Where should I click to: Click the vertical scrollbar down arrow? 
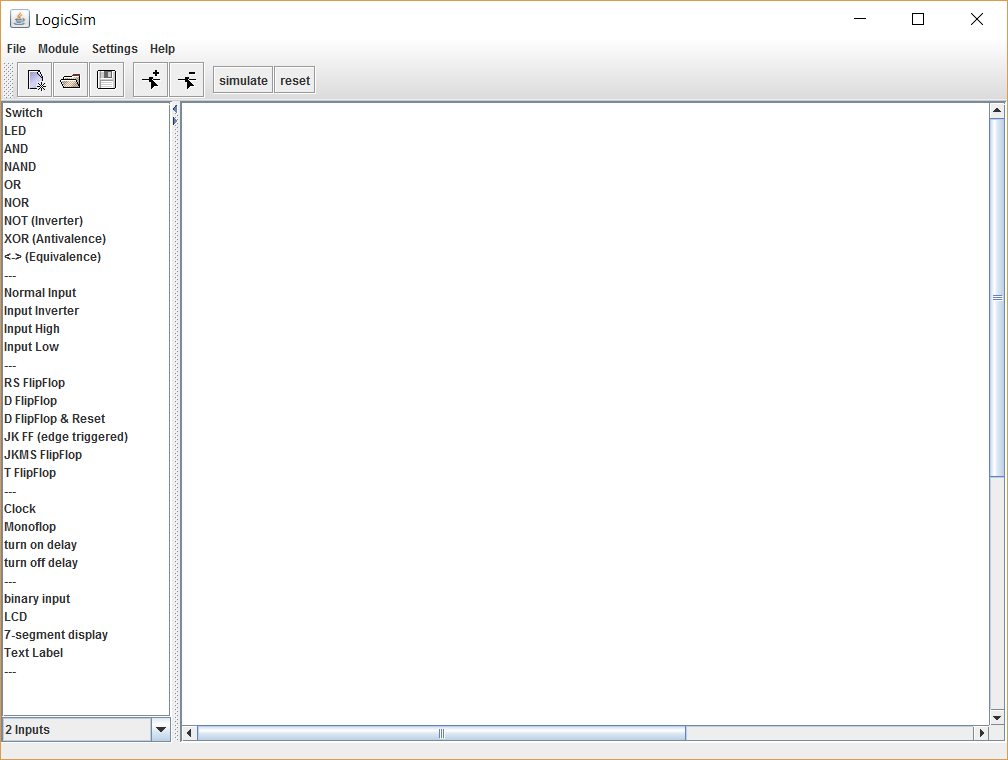click(x=997, y=717)
